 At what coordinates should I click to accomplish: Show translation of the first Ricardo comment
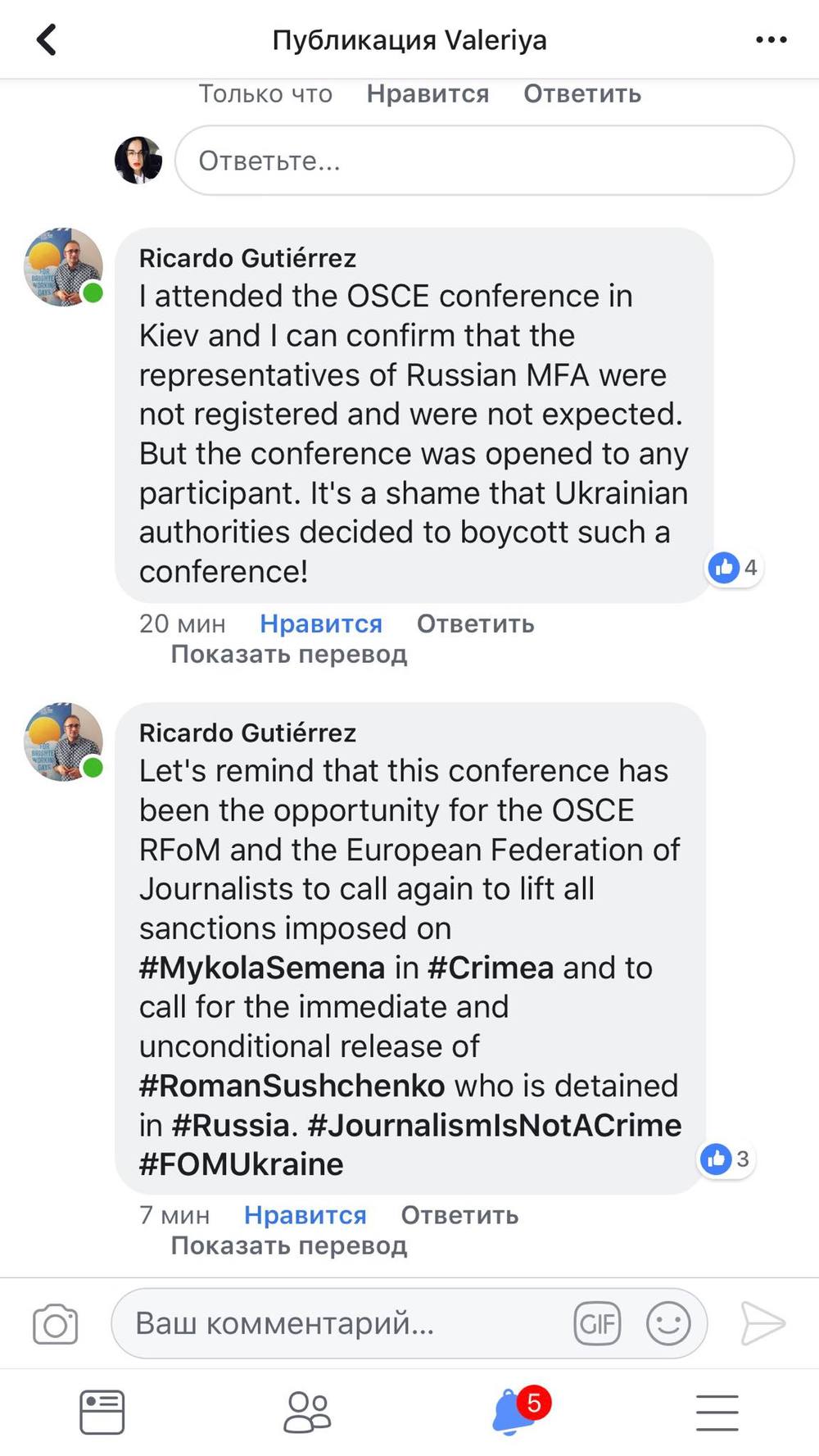point(288,654)
